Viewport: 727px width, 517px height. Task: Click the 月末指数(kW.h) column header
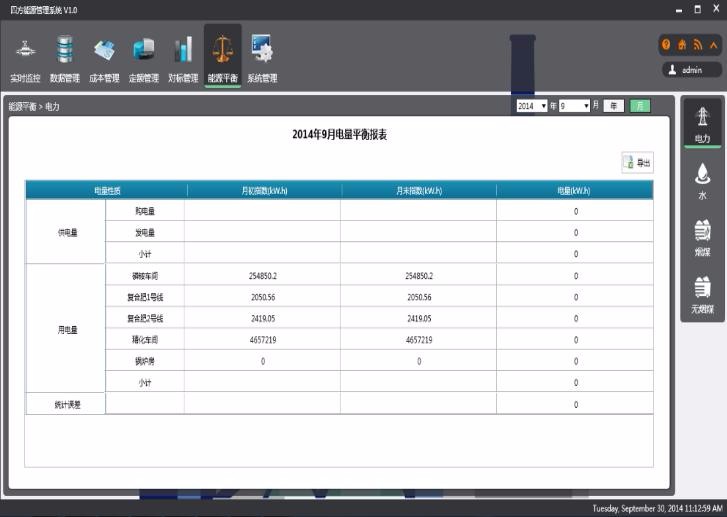pyautogui.click(x=419, y=191)
